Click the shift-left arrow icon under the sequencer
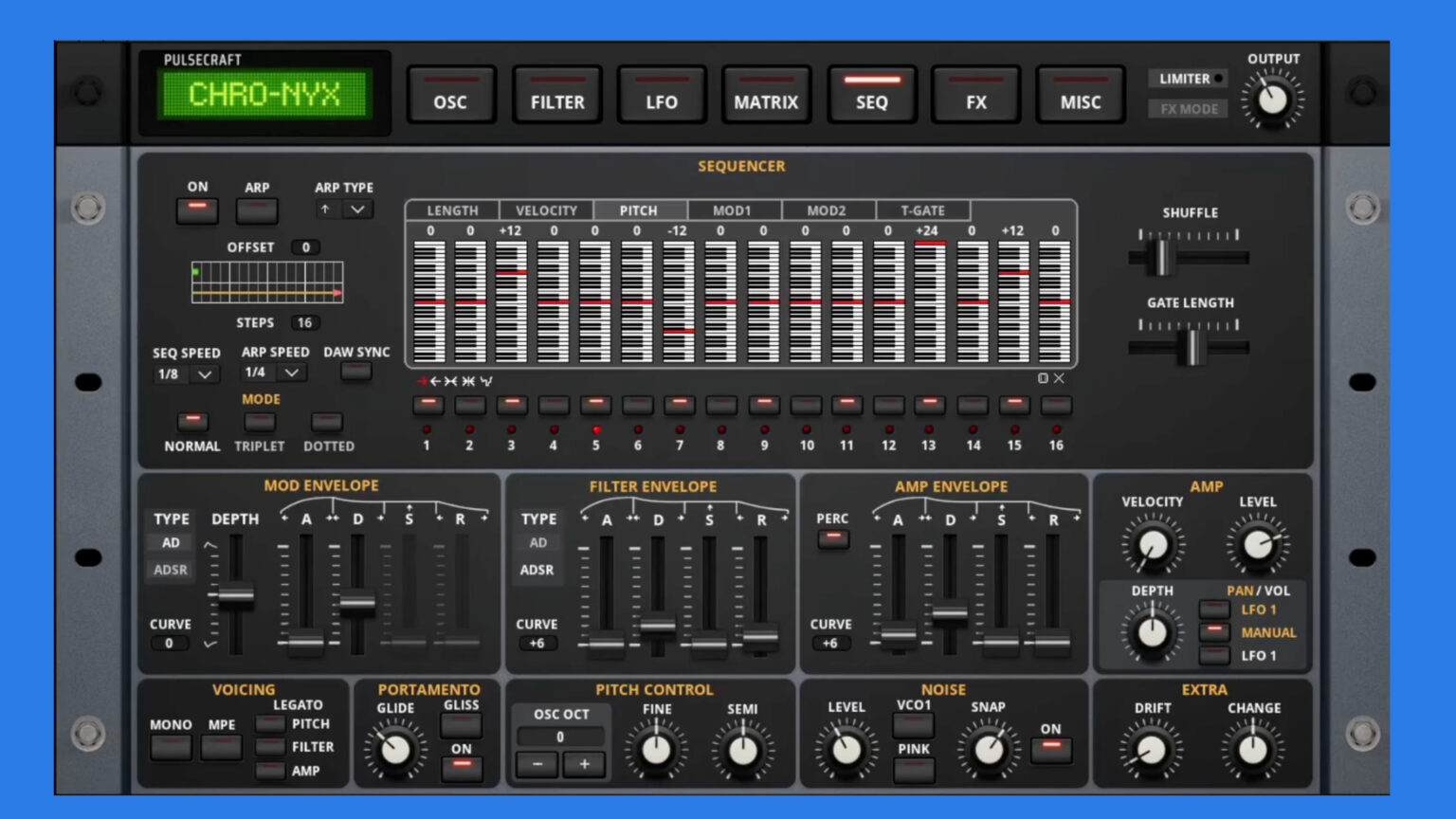 [x=436, y=380]
